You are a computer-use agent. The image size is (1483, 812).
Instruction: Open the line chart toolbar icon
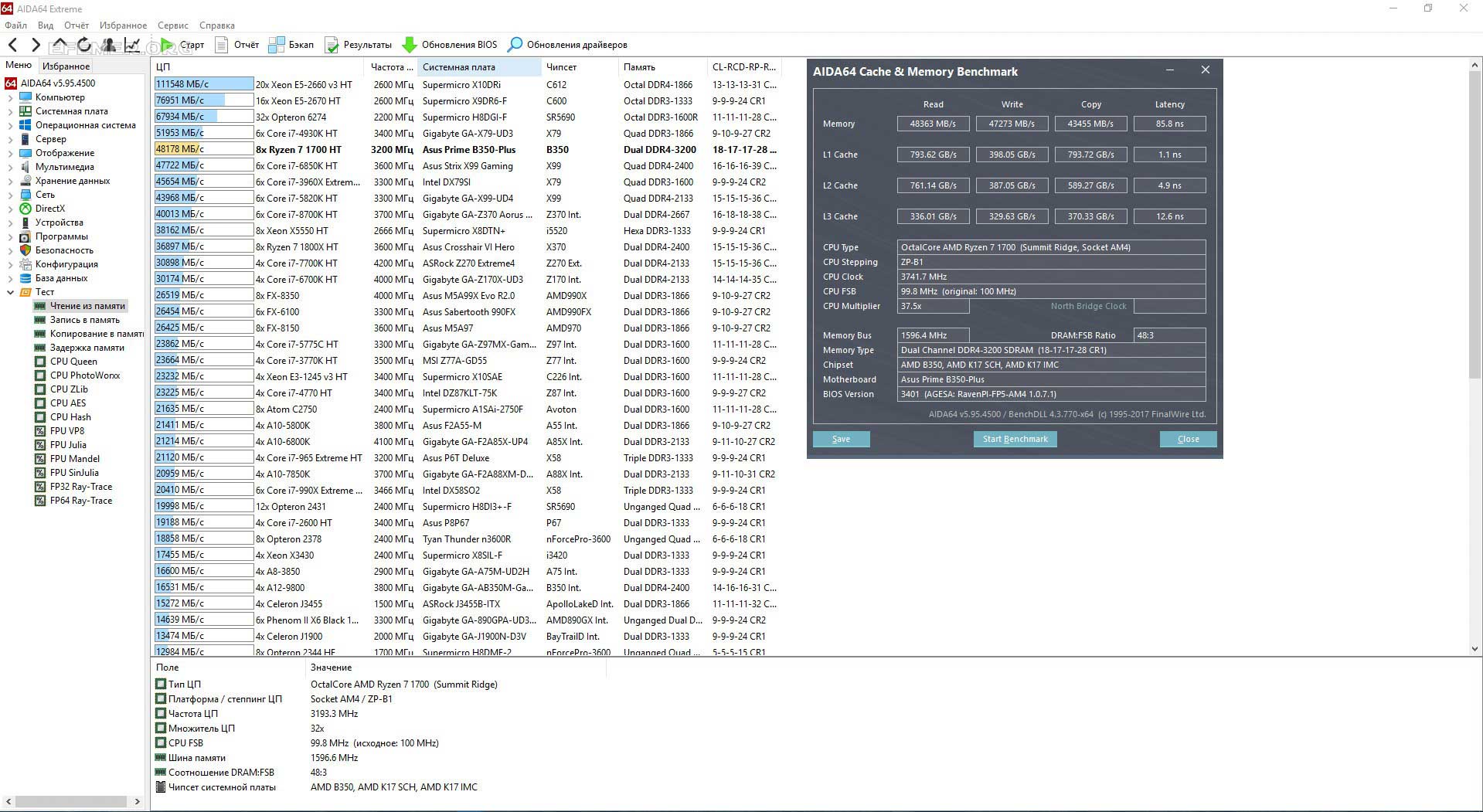[133, 45]
